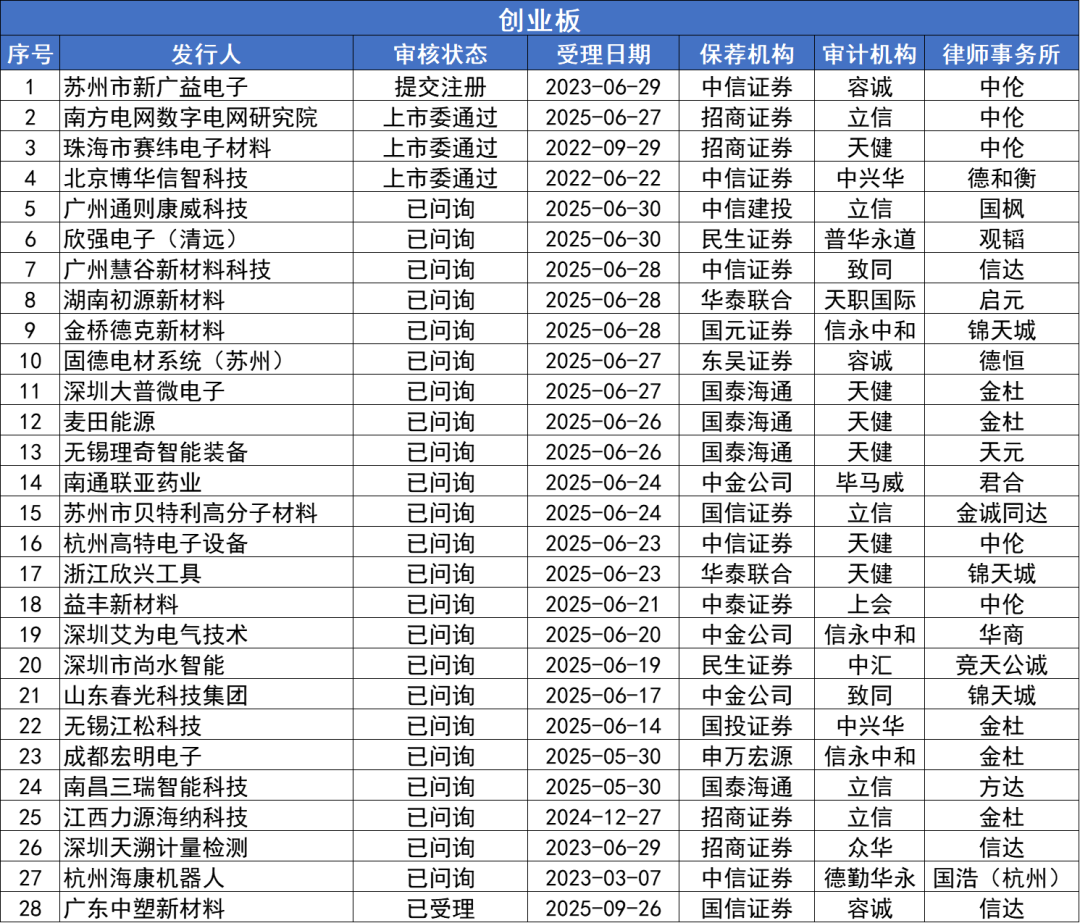Click the 普华永道 auditor cell

[x=869, y=239]
